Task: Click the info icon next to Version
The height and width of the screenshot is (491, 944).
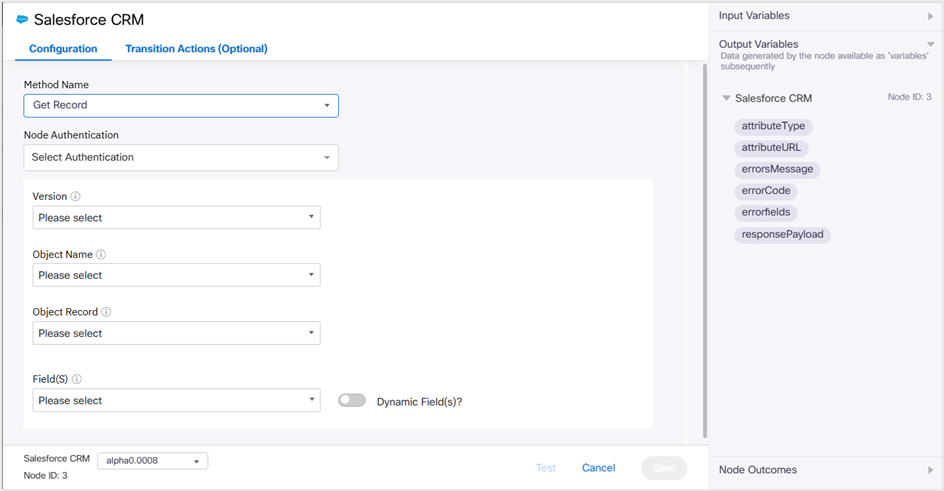Action: point(75,196)
